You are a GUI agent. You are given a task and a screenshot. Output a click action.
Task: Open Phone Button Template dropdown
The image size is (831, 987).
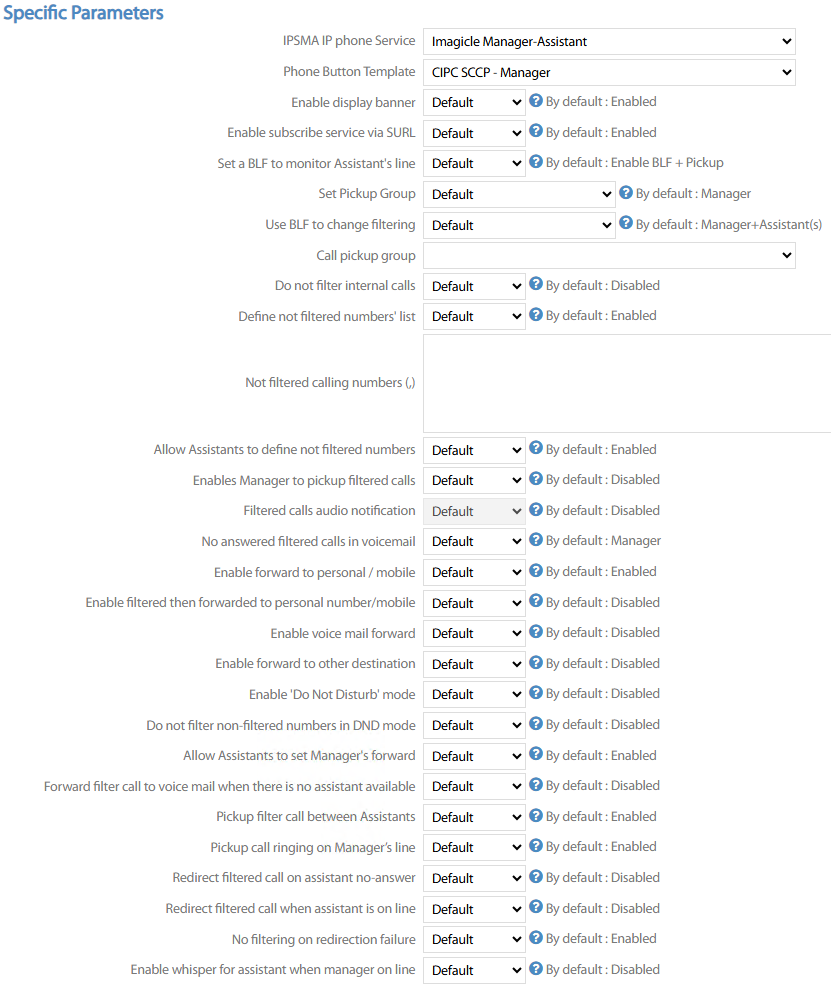tap(609, 72)
